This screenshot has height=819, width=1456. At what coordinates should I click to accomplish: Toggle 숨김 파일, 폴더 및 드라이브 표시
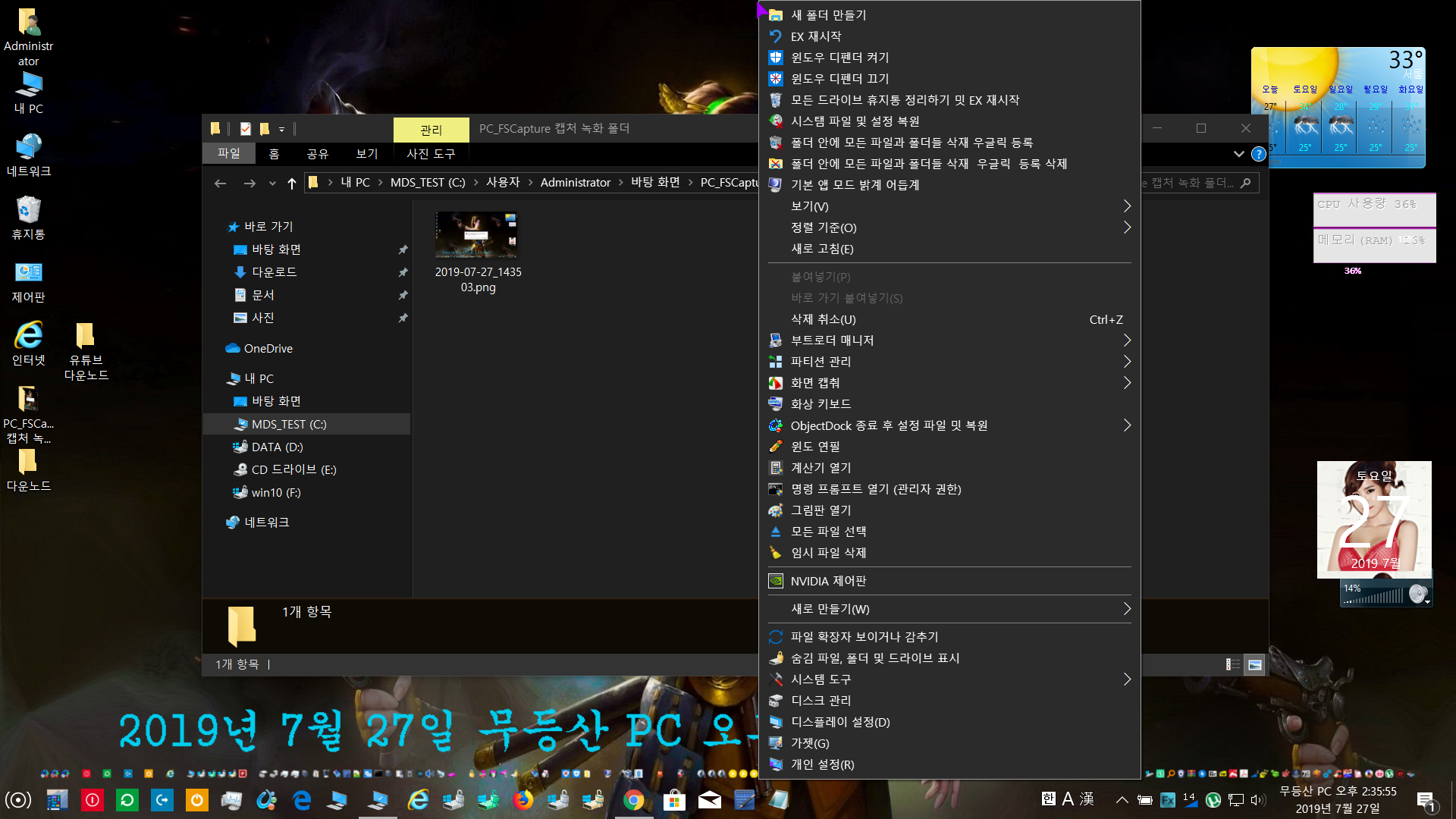click(x=949, y=658)
